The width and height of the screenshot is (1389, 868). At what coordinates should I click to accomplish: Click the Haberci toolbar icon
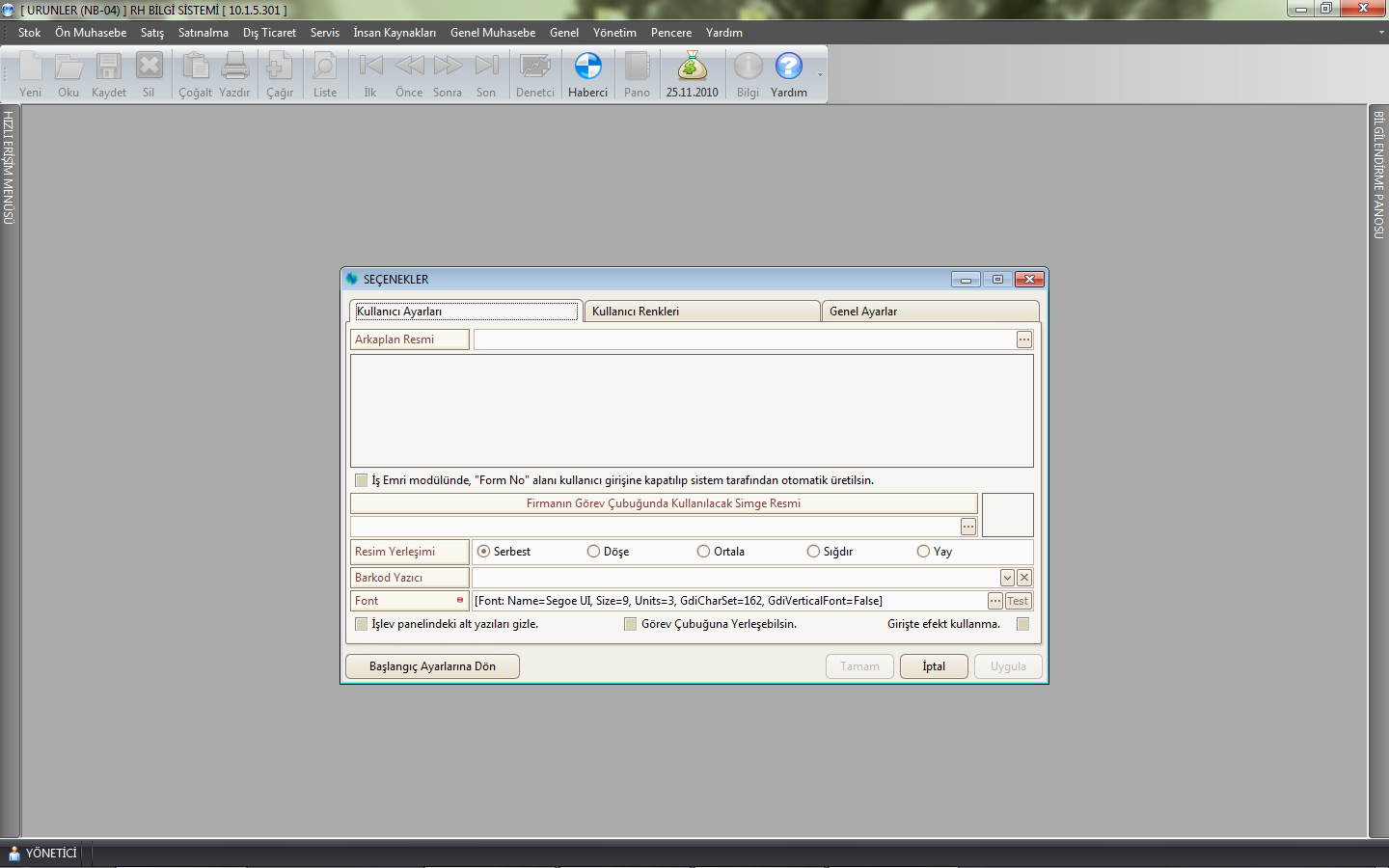[587, 74]
